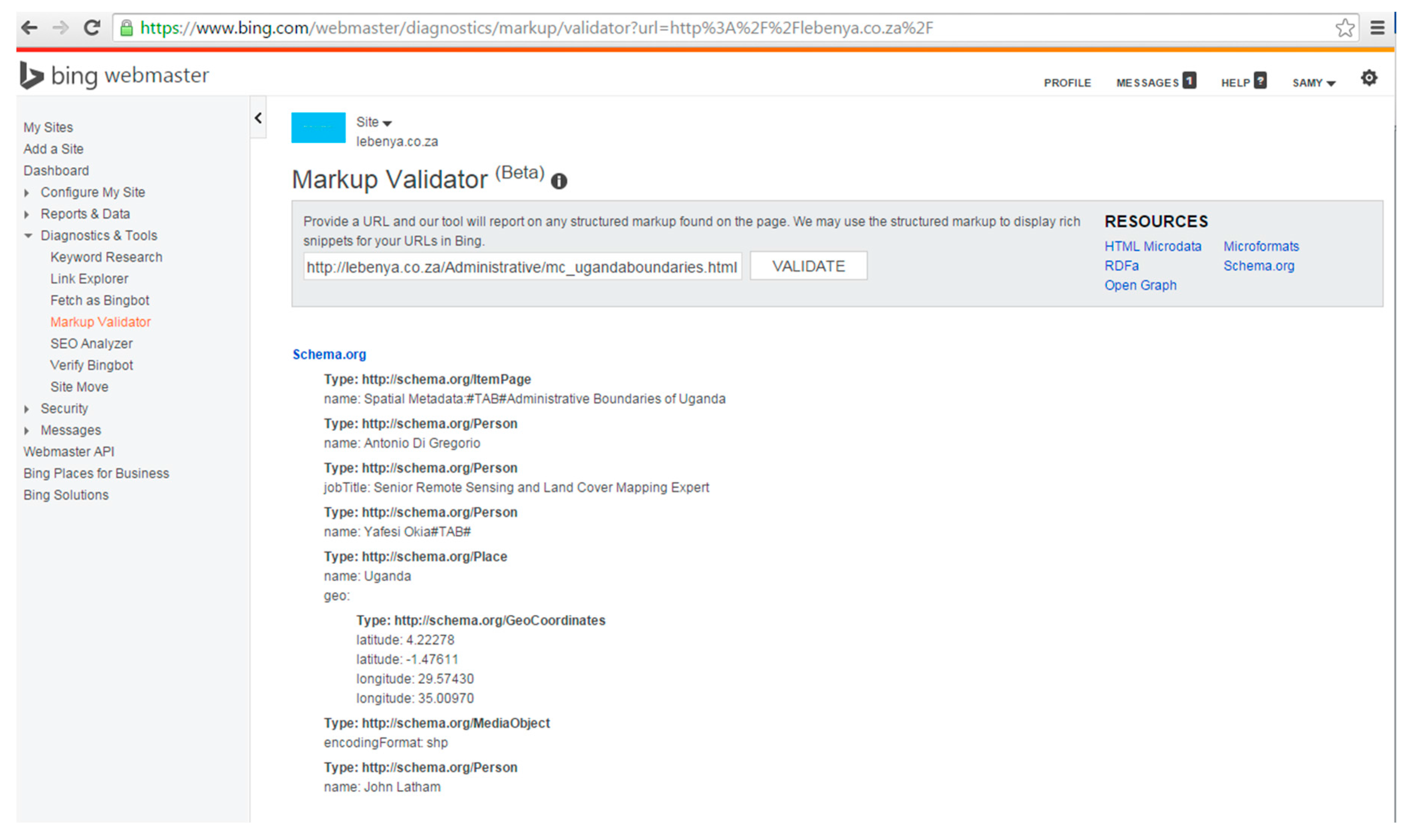The height and width of the screenshot is (840, 1408).
Task: Select name Antonio Di Gregorio text
Action: (x=402, y=443)
